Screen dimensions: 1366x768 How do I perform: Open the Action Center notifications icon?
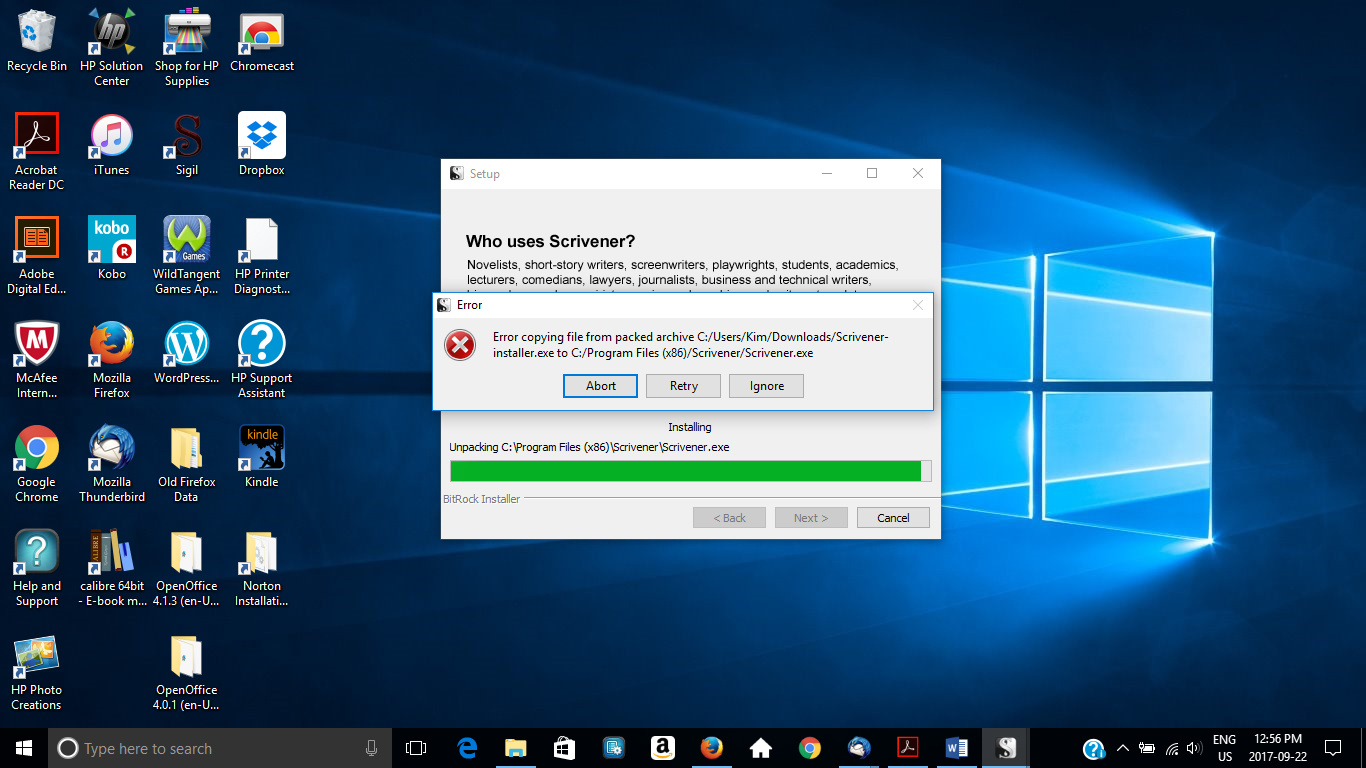(1332, 748)
